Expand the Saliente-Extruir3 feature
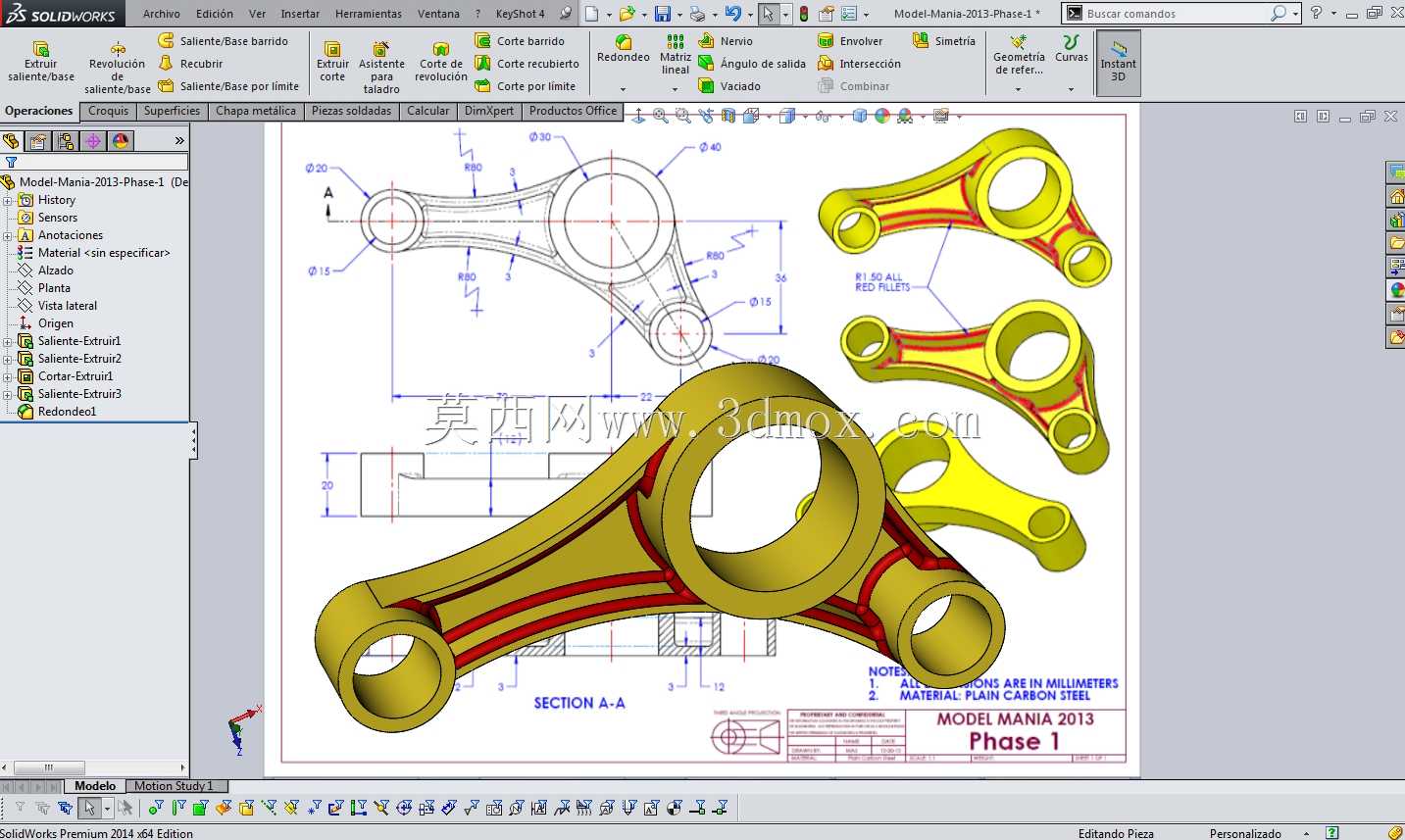Viewport: 1405px width, 840px height. click(x=8, y=394)
